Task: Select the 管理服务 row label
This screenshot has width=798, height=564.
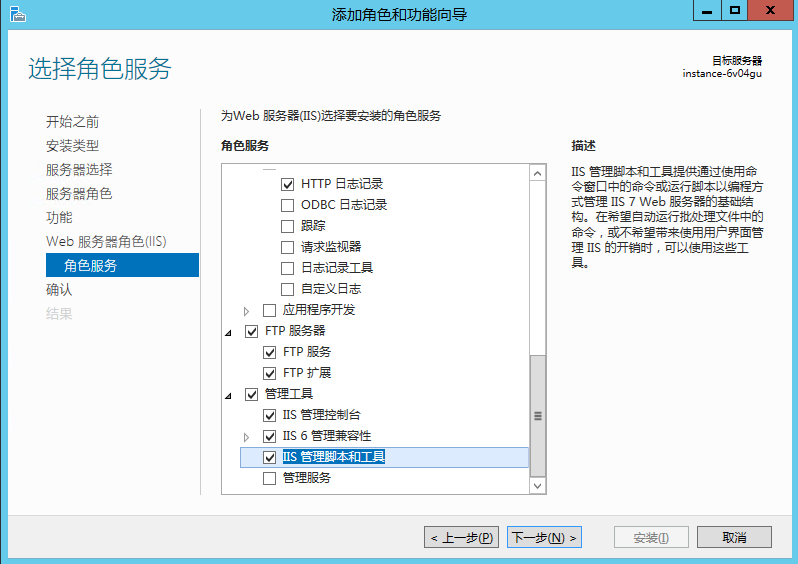Action: tap(306, 478)
